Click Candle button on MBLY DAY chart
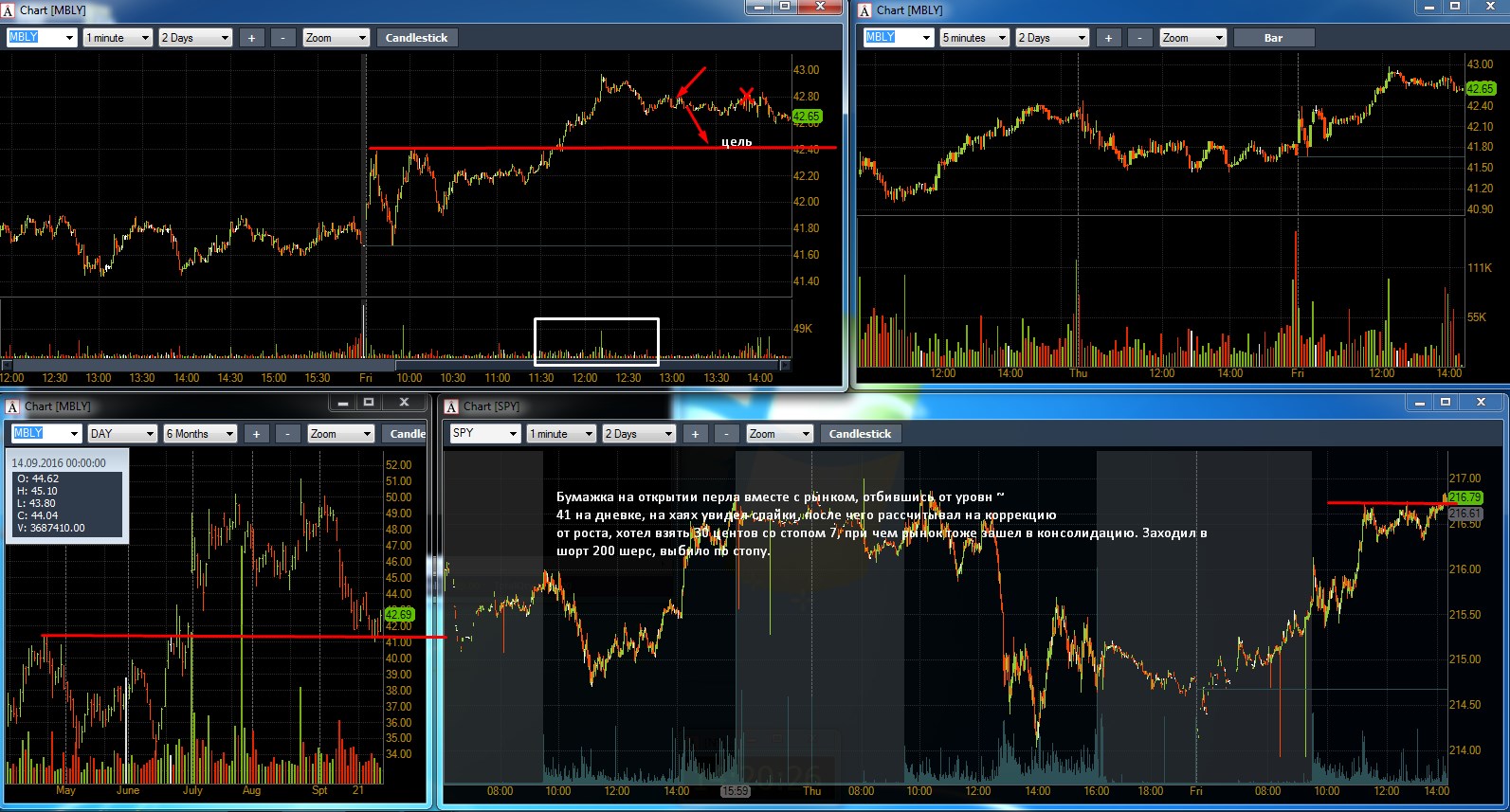This screenshot has width=1510, height=812. point(405,434)
